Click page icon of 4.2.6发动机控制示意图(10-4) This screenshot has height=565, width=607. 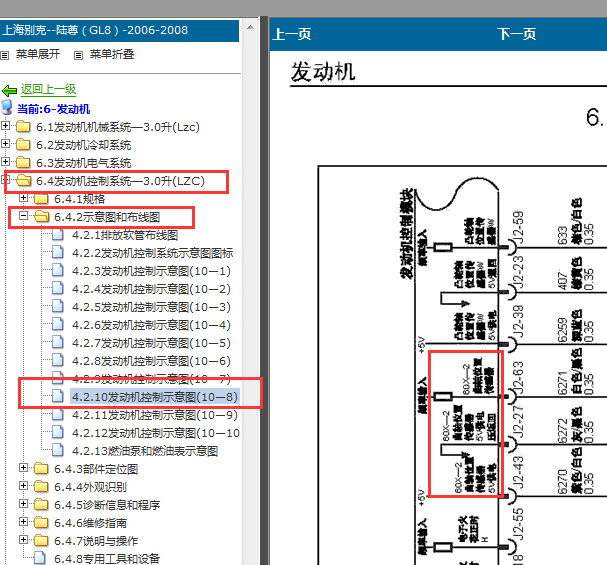tap(58, 325)
